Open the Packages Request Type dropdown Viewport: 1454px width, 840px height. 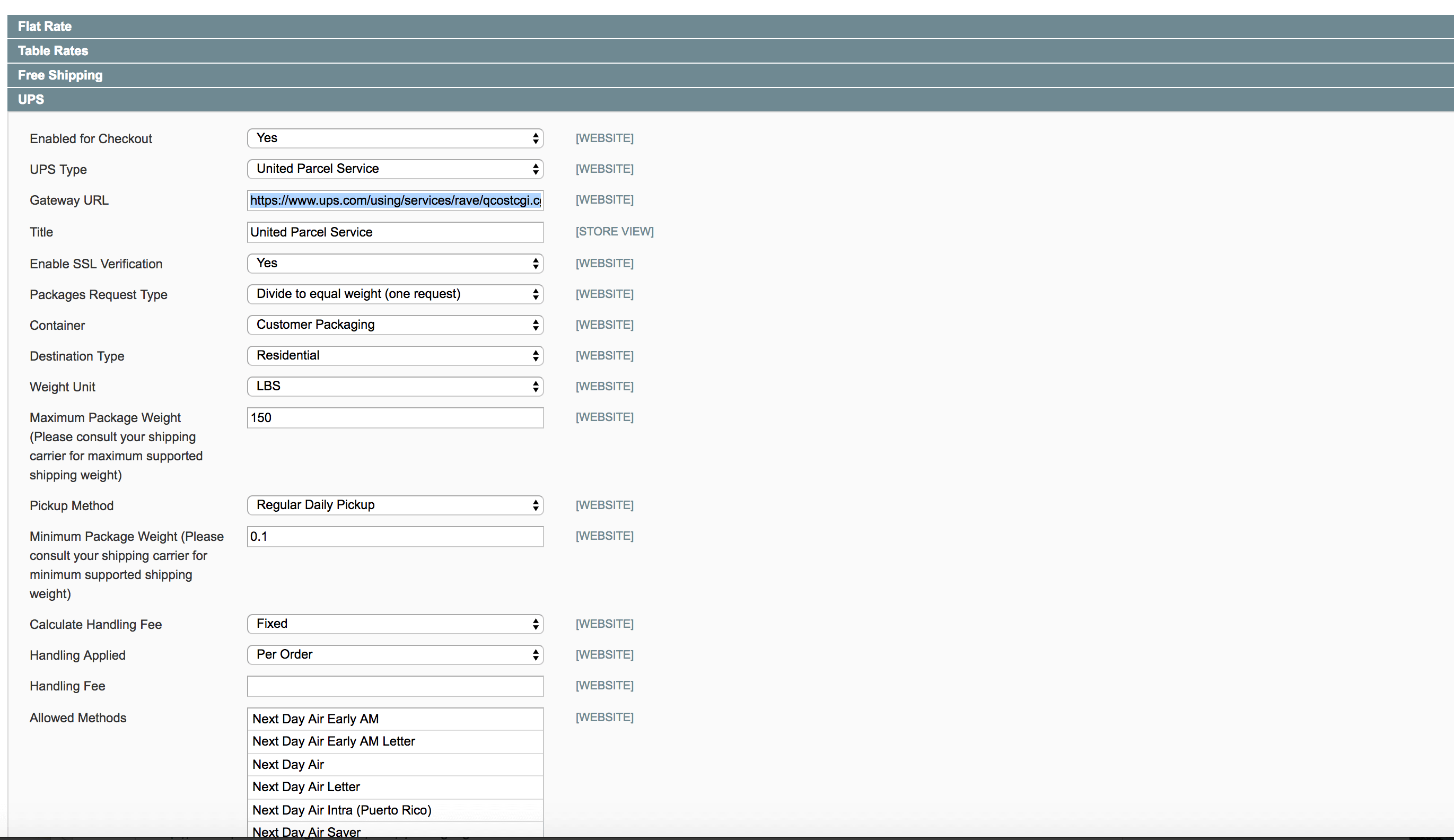click(395, 294)
